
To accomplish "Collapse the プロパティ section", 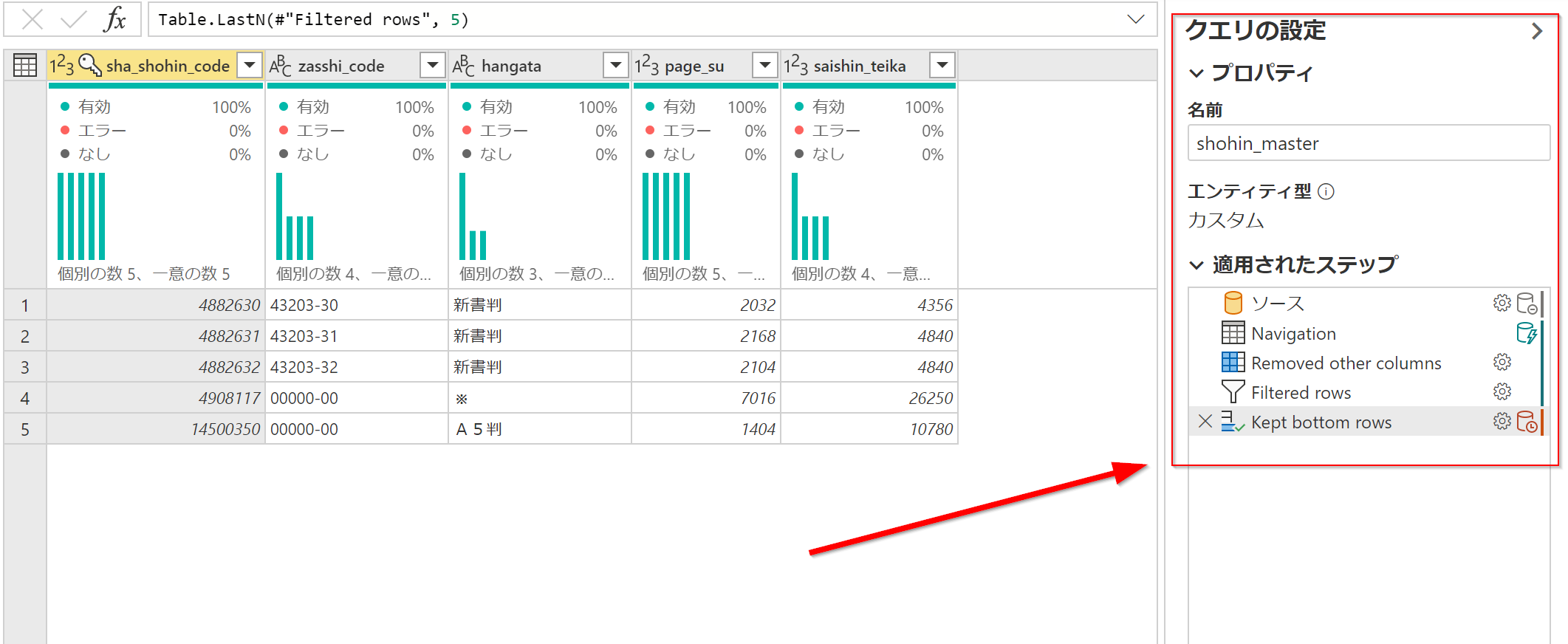I will click(1196, 73).
